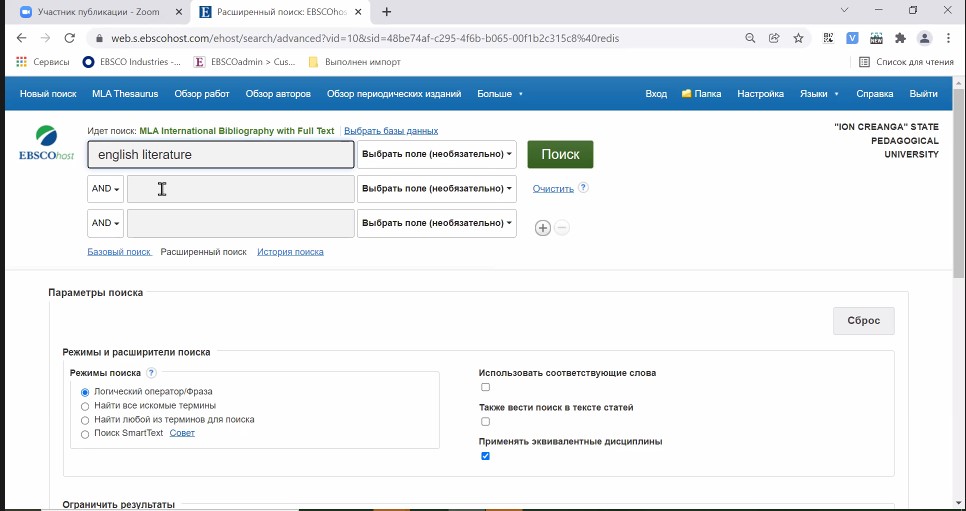Image resolution: width=966 pixels, height=511 pixels.
Task: Select Найти все искомые термины option
Action: [x=85, y=406]
